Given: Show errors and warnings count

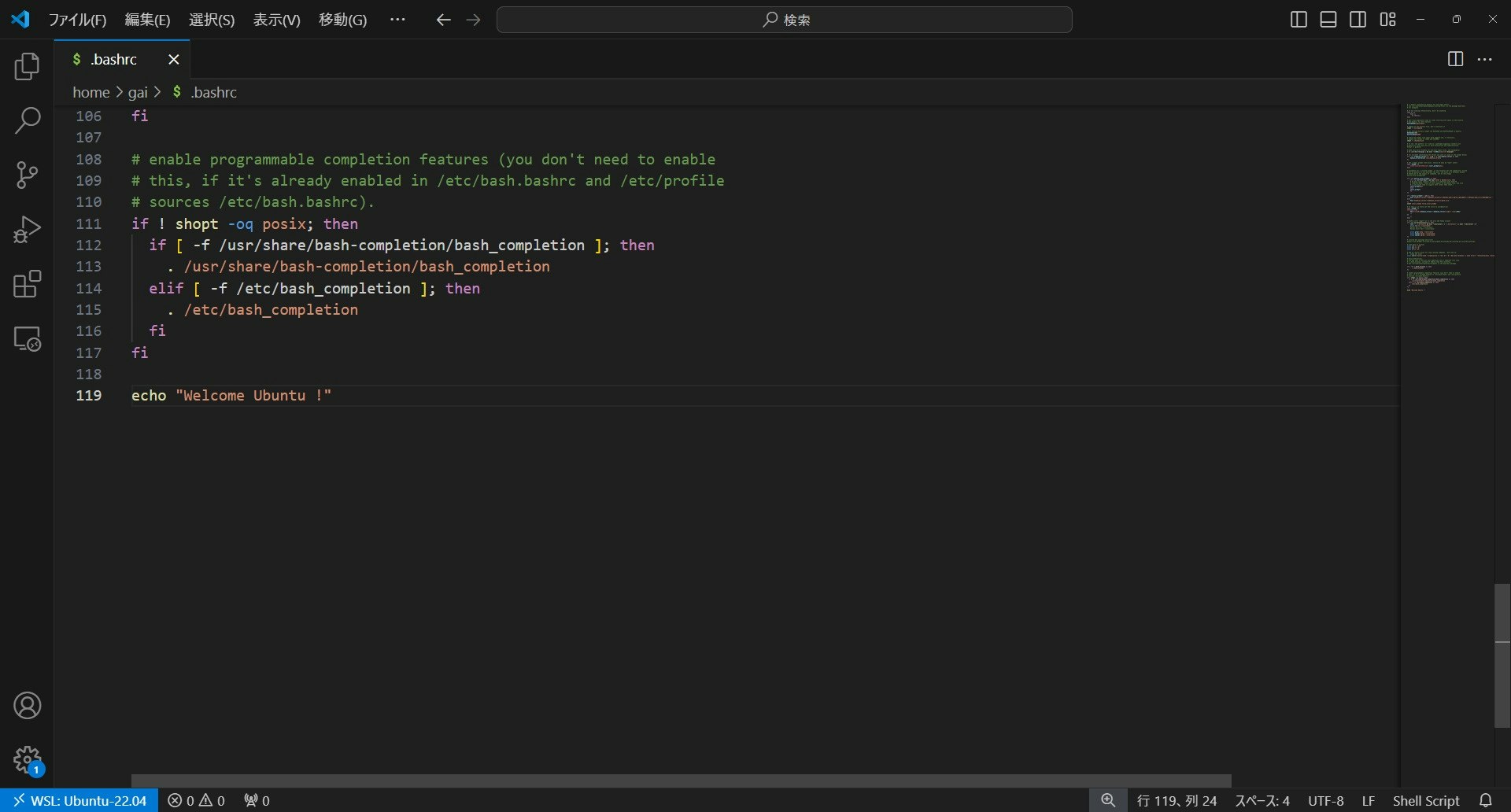Looking at the screenshot, I should (x=197, y=800).
